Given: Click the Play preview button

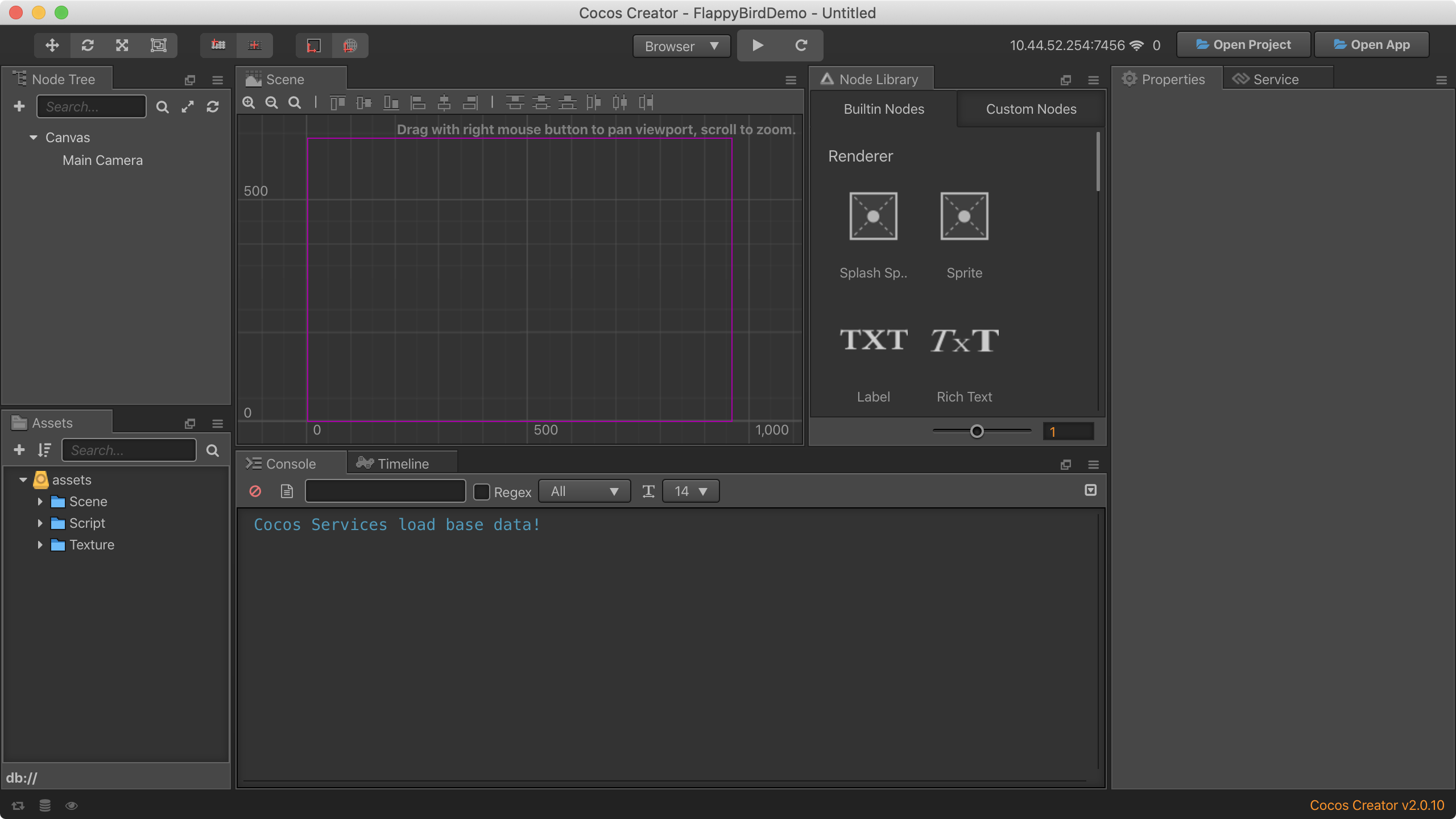Looking at the screenshot, I should [758, 45].
